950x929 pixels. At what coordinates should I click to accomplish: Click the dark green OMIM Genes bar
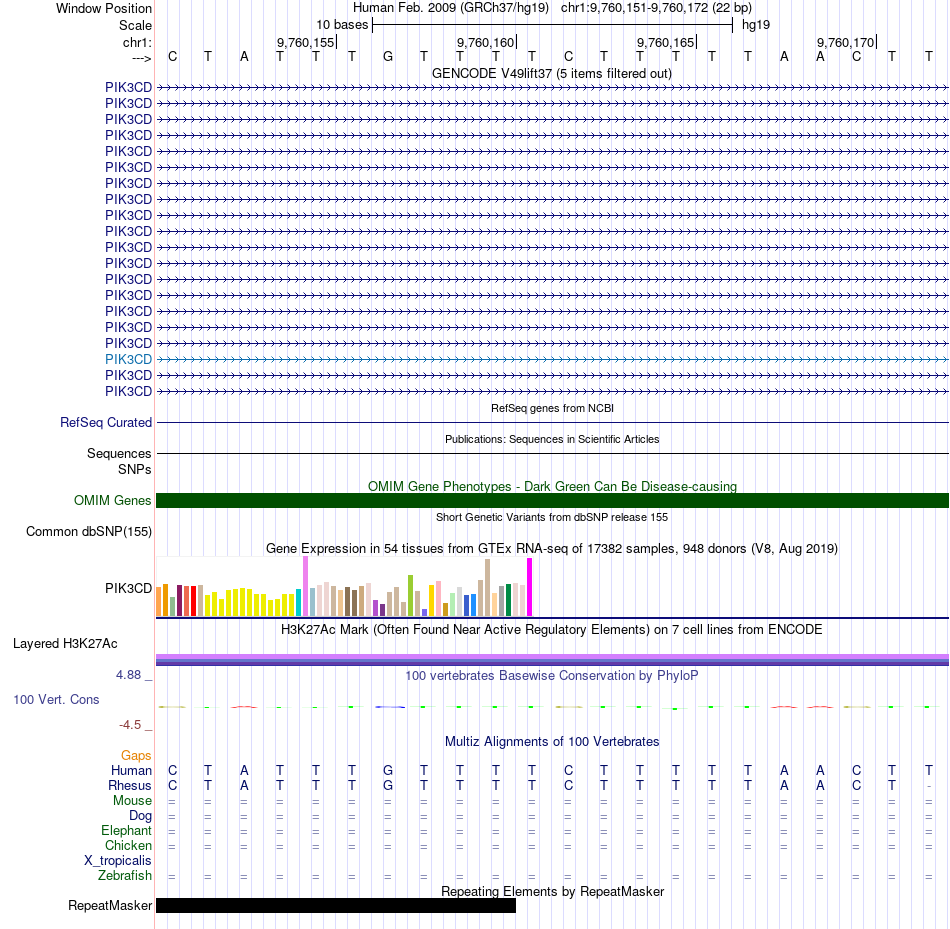(x=553, y=501)
